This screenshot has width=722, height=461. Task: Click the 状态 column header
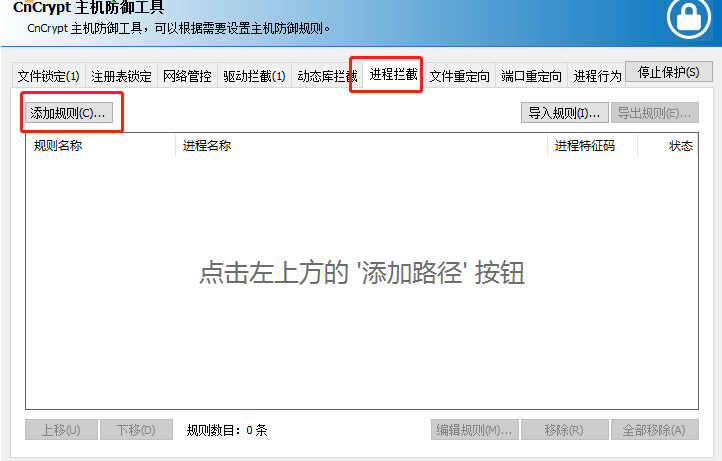click(680, 146)
